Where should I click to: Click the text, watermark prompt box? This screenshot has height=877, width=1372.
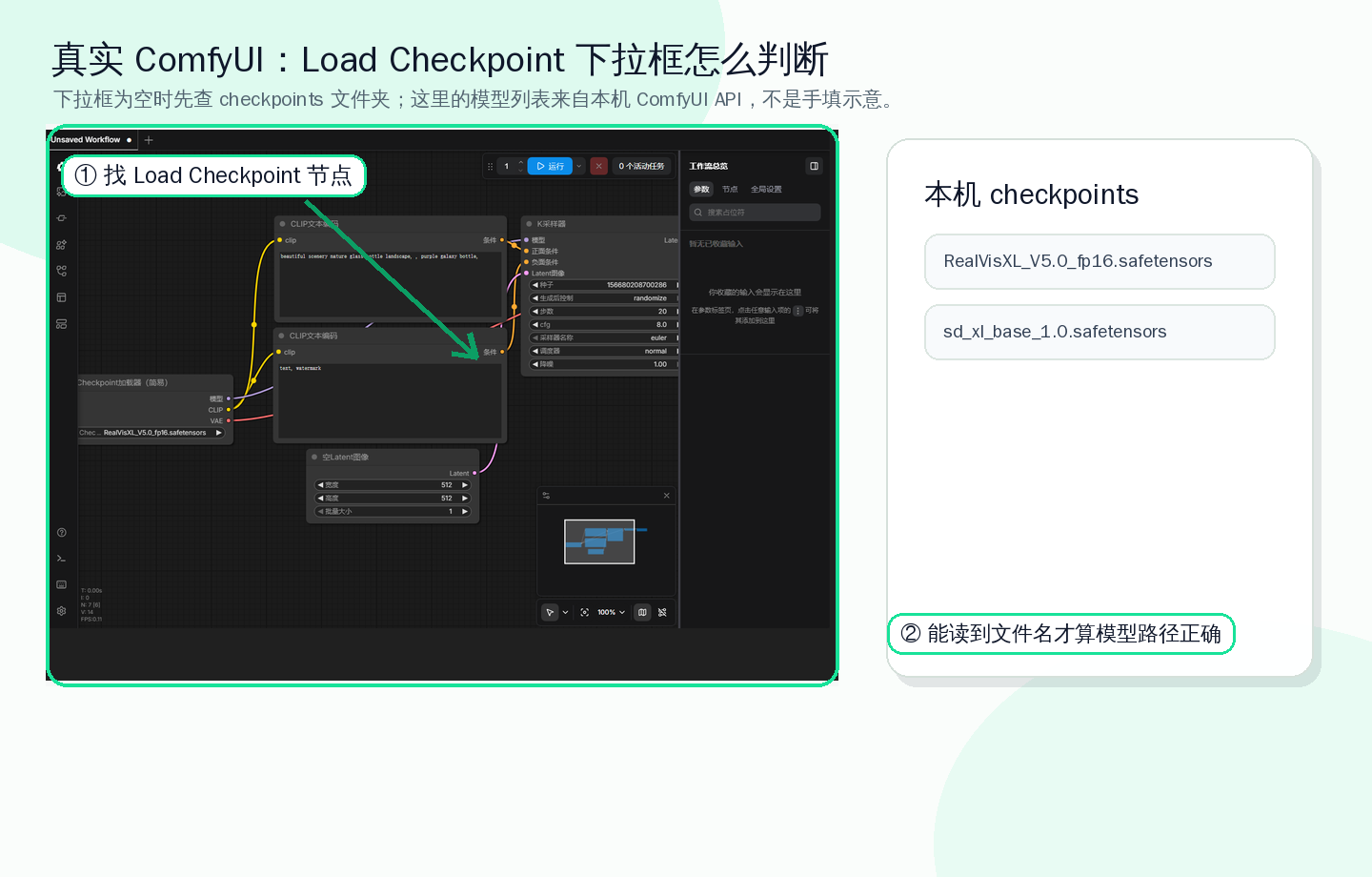click(x=389, y=399)
